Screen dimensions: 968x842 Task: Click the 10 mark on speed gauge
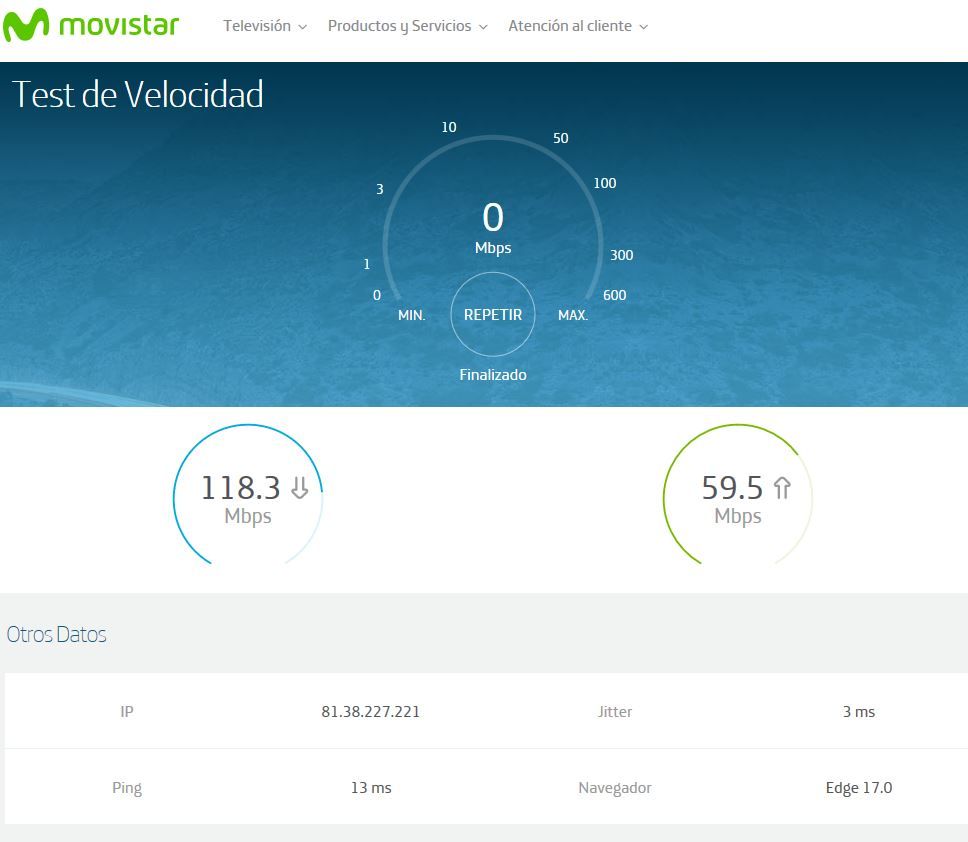point(449,127)
